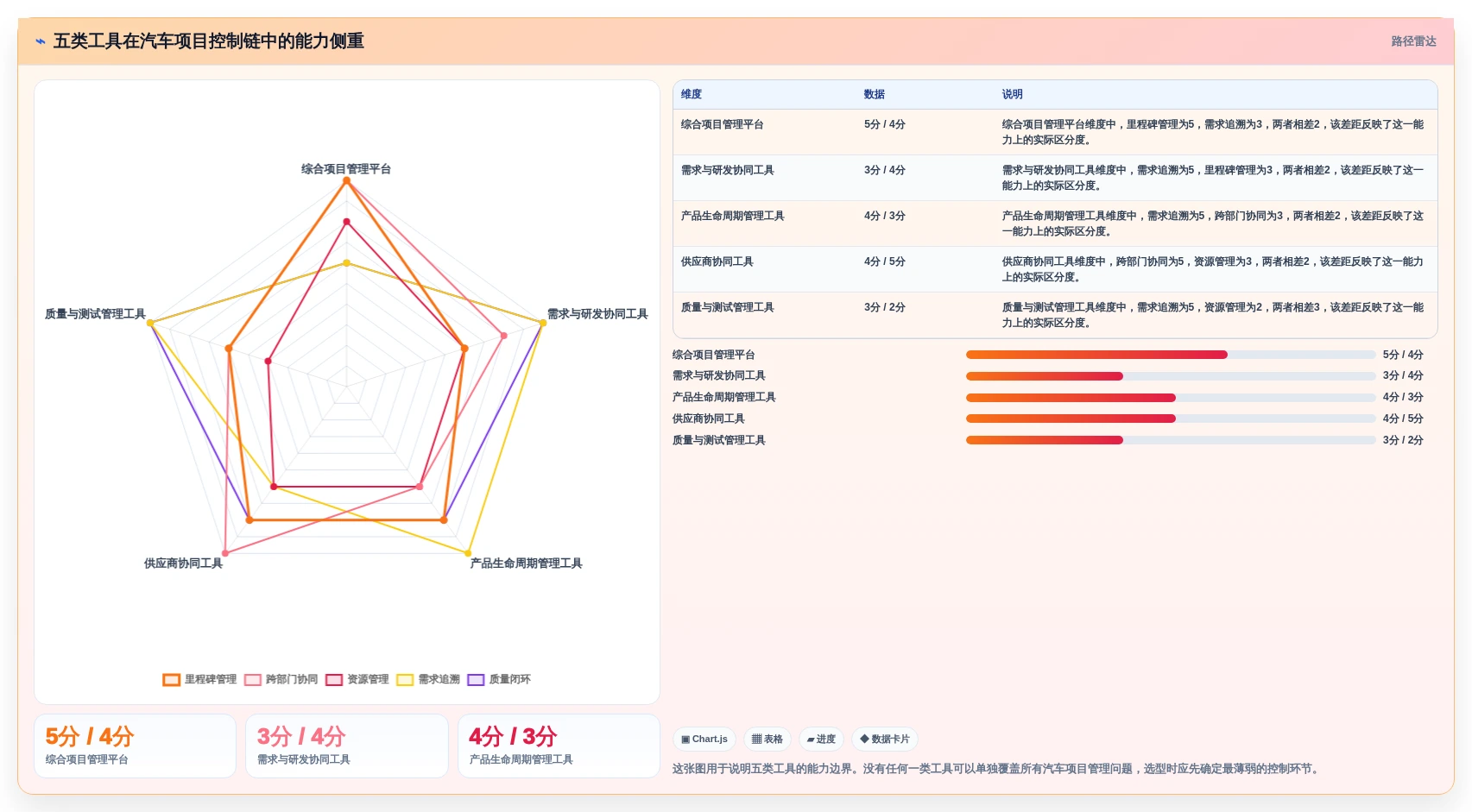The width and height of the screenshot is (1472, 812).
Task: Click the 4分 / 5分 value beside the progress bar
Action: (1403, 419)
